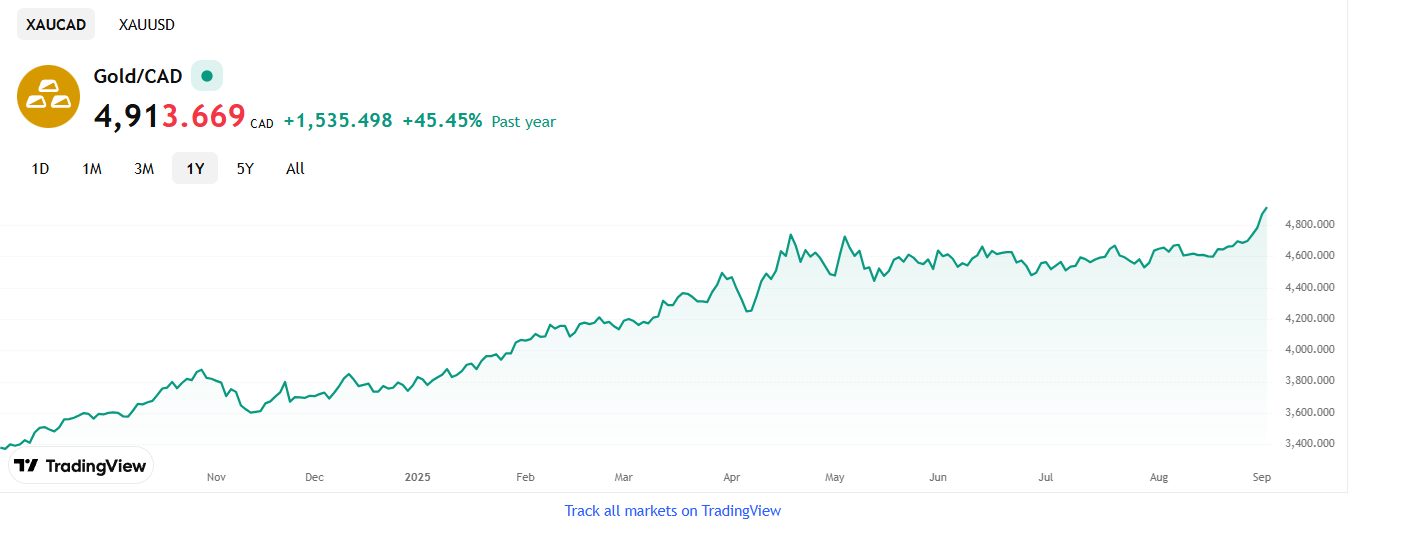The height and width of the screenshot is (541, 1407).
Task: Click the 4,800.000 price axis label
Action: (x=1309, y=225)
